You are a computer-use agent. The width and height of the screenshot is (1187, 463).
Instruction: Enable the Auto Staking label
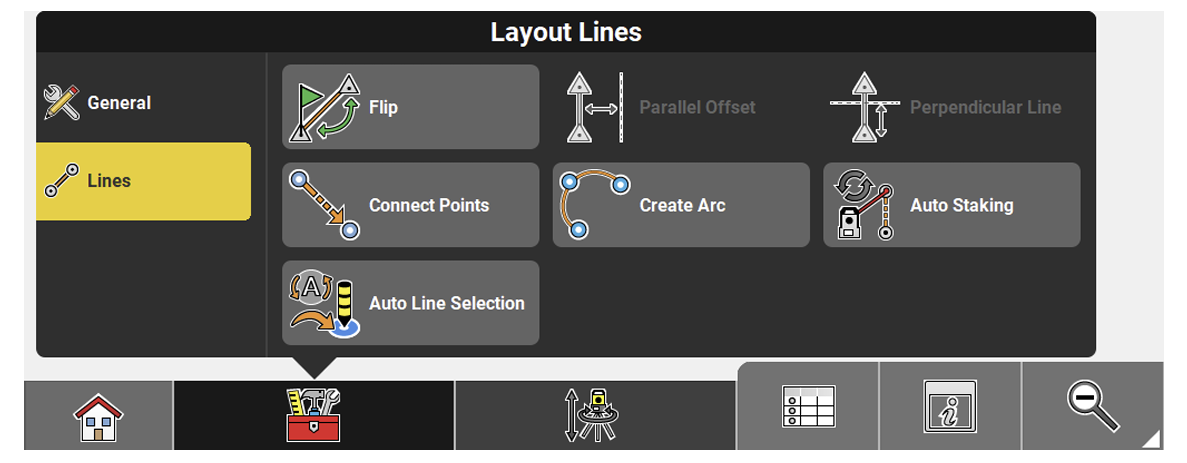point(961,205)
